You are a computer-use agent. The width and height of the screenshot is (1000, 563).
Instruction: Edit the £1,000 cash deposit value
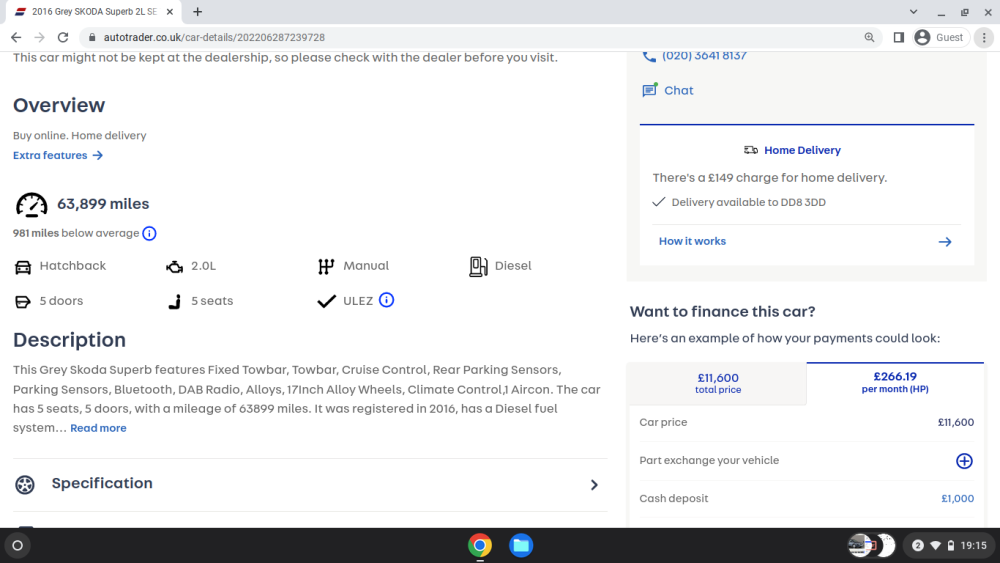pyautogui.click(x=957, y=499)
